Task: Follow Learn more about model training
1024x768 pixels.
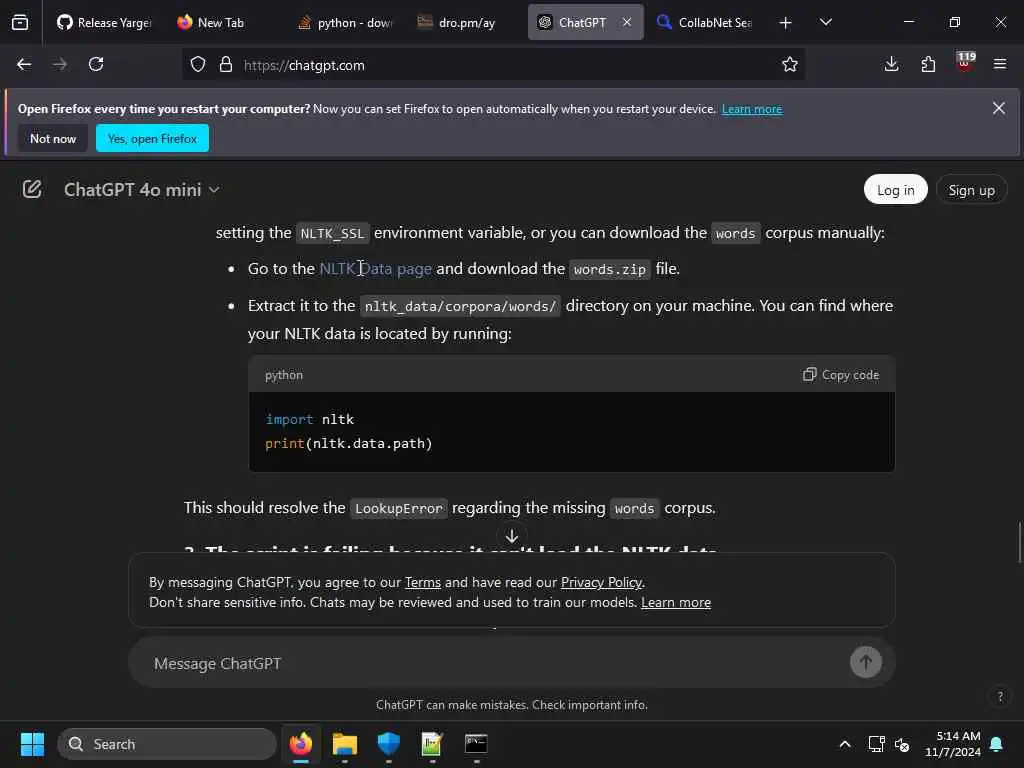Action: tap(676, 603)
